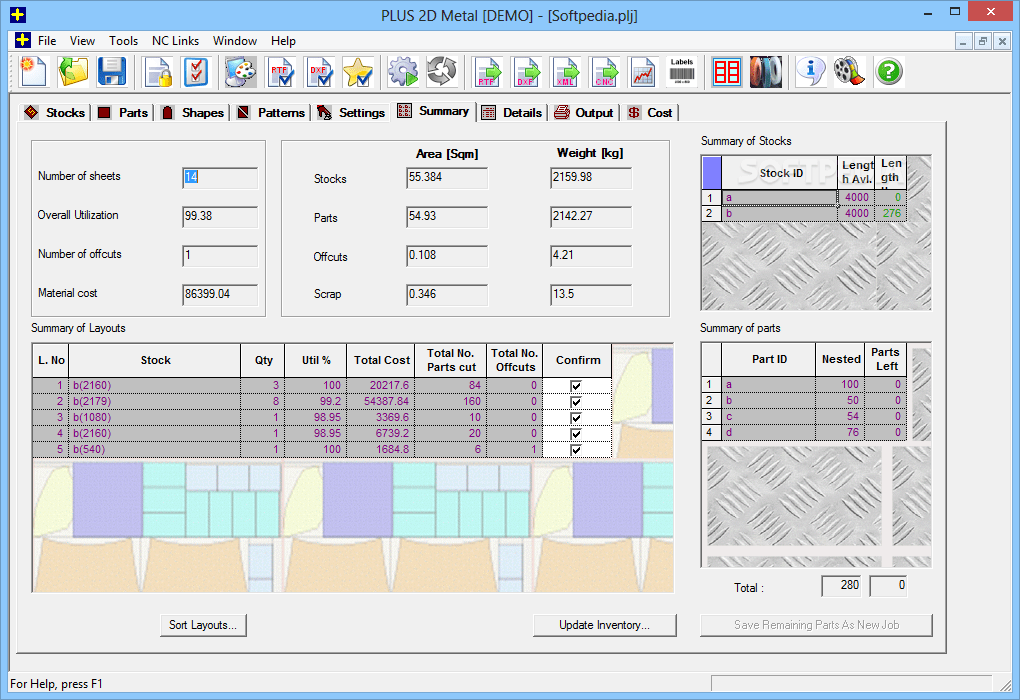Toggle Confirm checkbox for layout b(2179)
This screenshot has width=1020, height=700.
point(576,402)
